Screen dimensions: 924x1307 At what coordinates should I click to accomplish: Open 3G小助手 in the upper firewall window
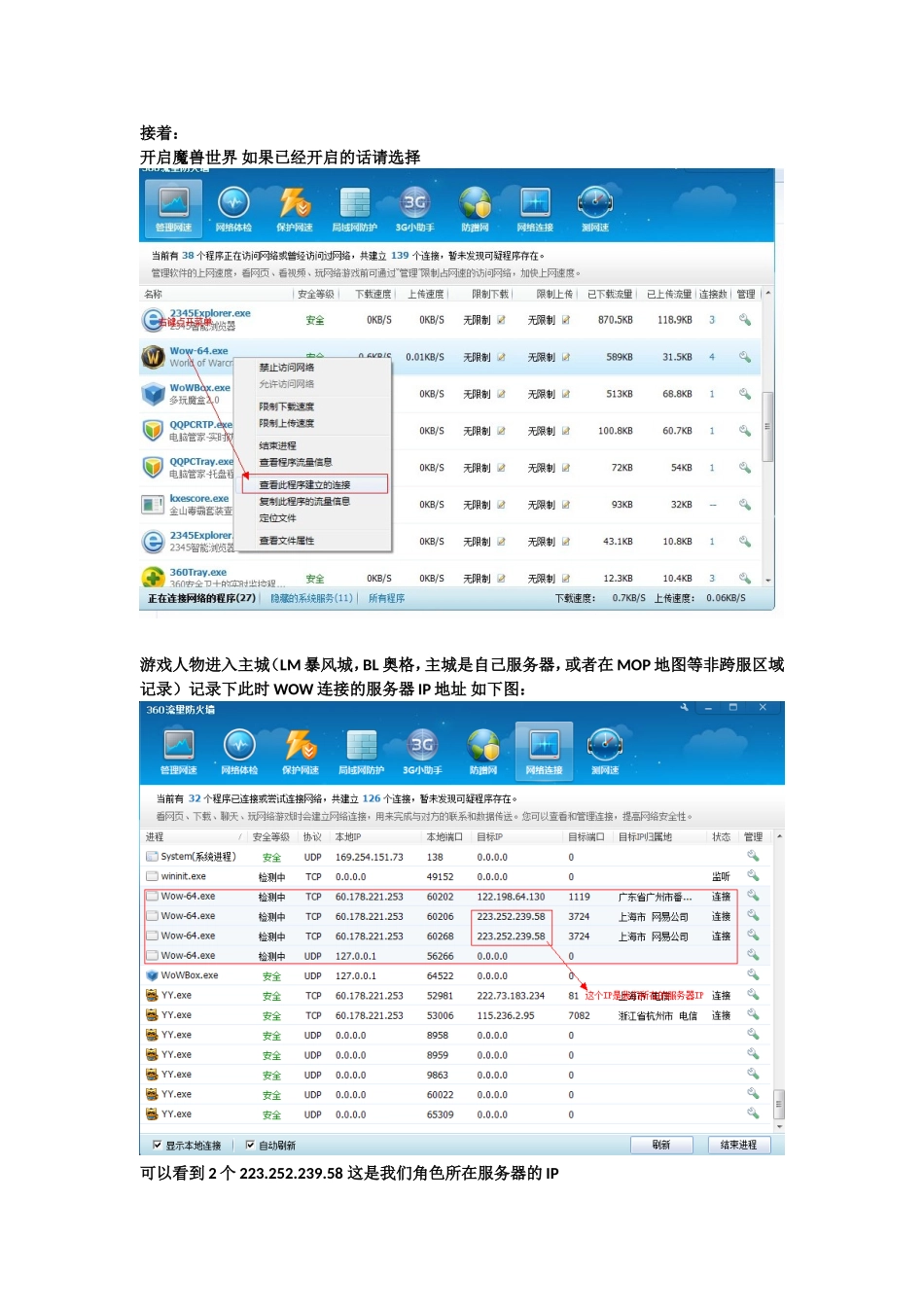pyautogui.click(x=414, y=209)
